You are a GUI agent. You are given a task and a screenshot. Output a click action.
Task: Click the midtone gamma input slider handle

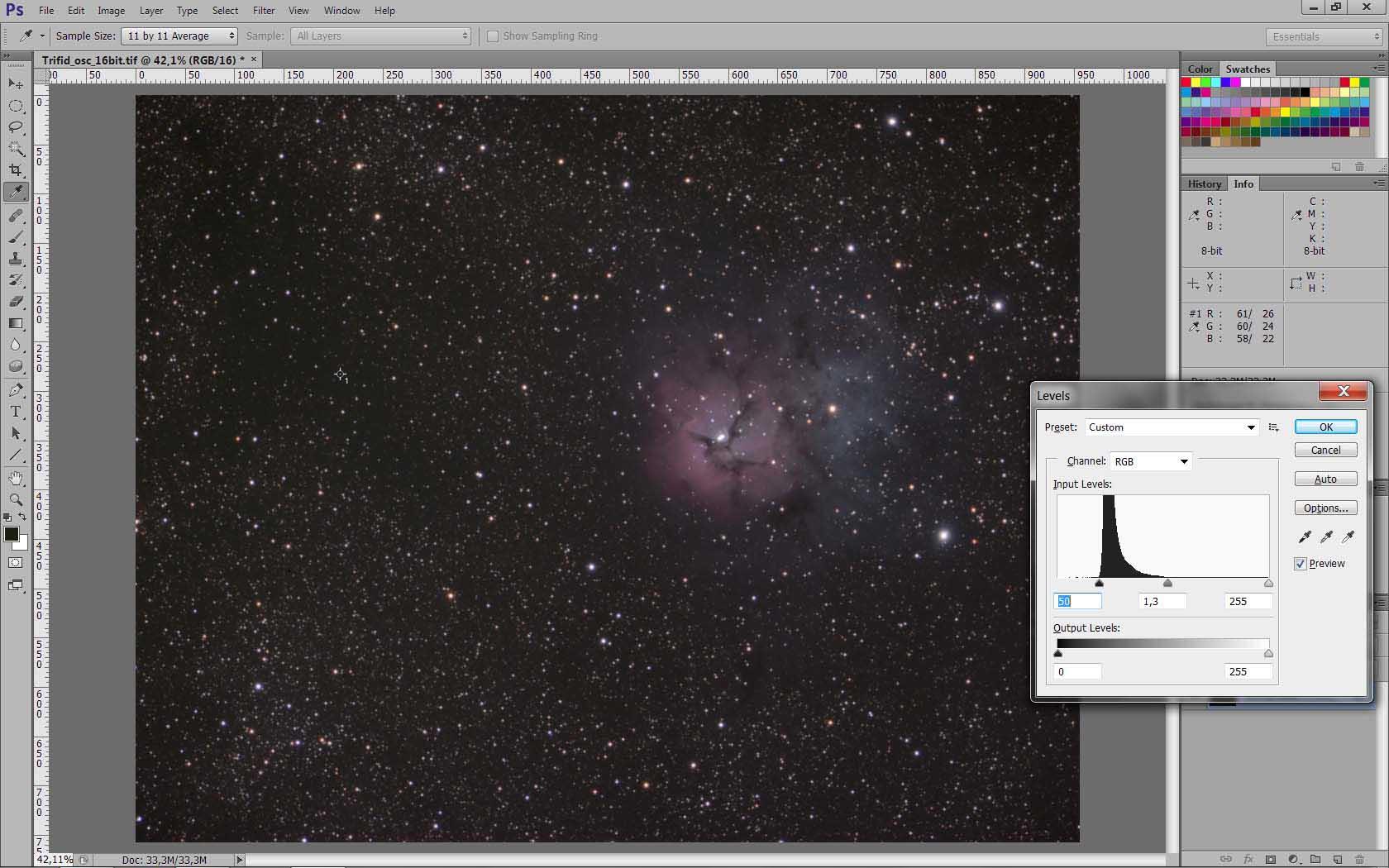[1167, 584]
